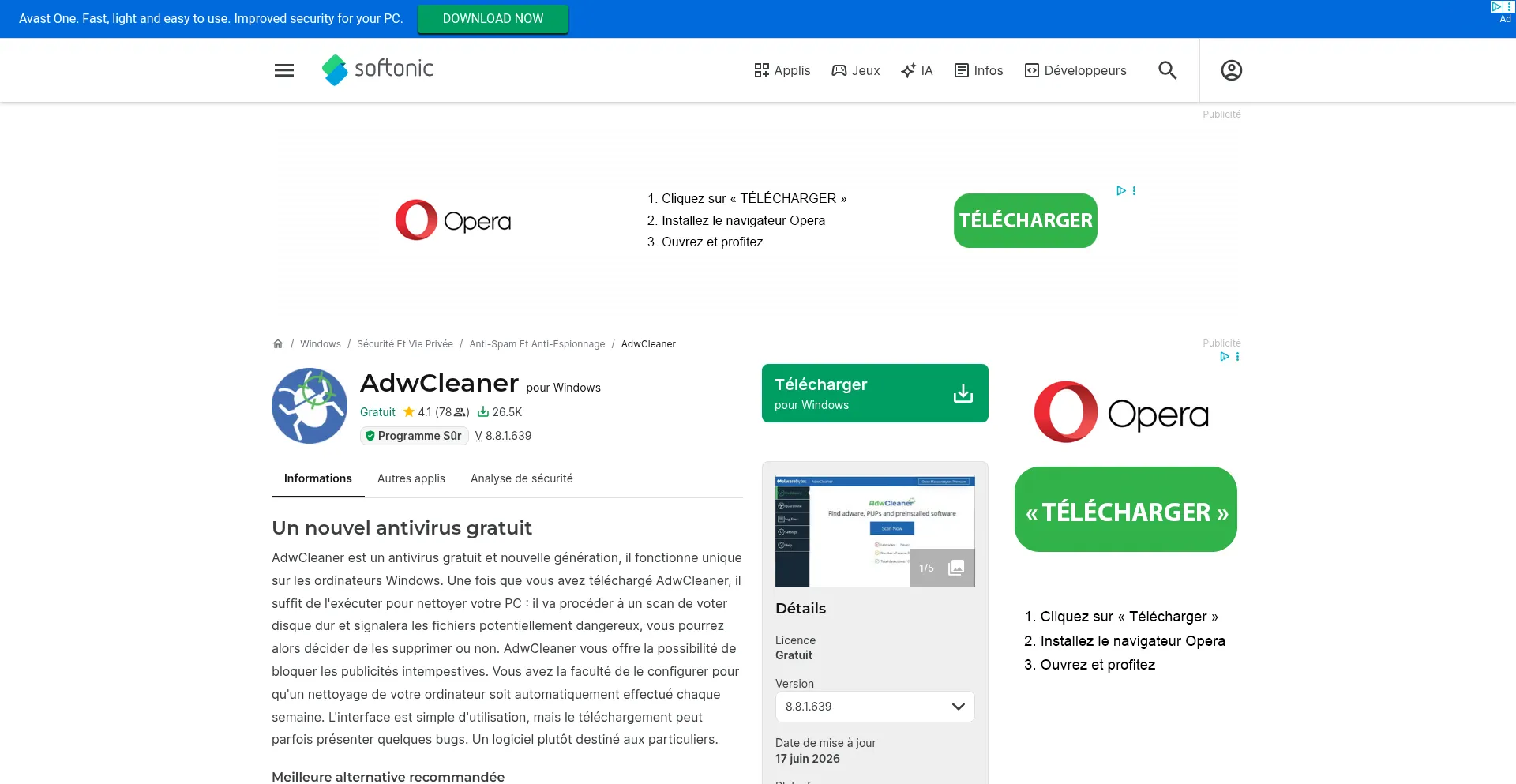This screenshot has height=784, width=1516.
Task: Open the Applis menu
Action: click(x=782, y=70)
